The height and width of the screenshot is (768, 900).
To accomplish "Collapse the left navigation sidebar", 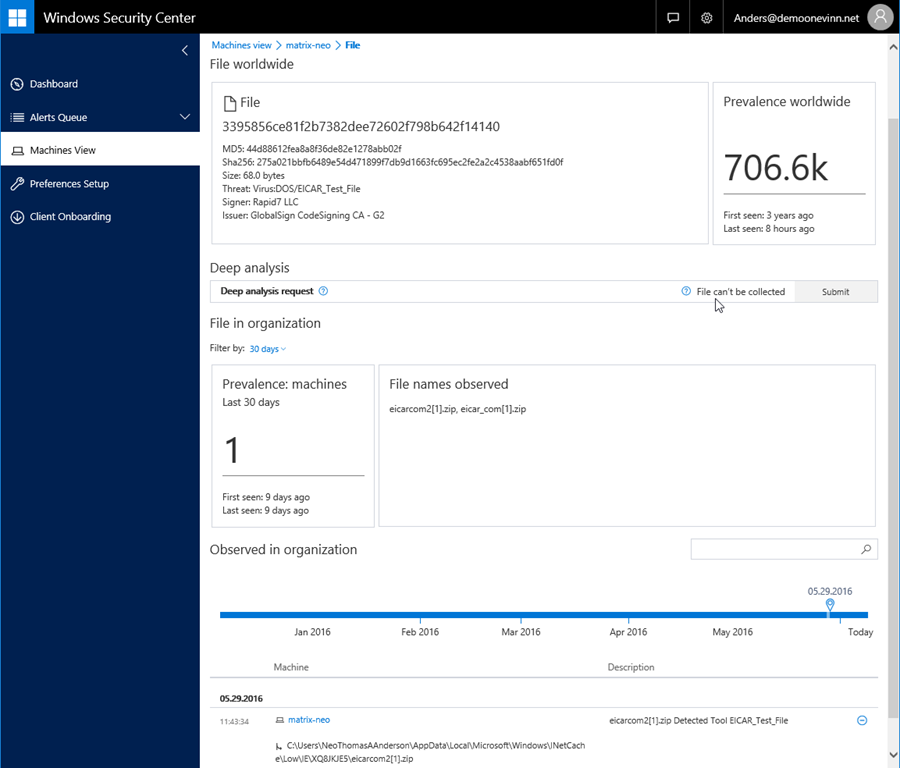I will click(x=185, y=50).
